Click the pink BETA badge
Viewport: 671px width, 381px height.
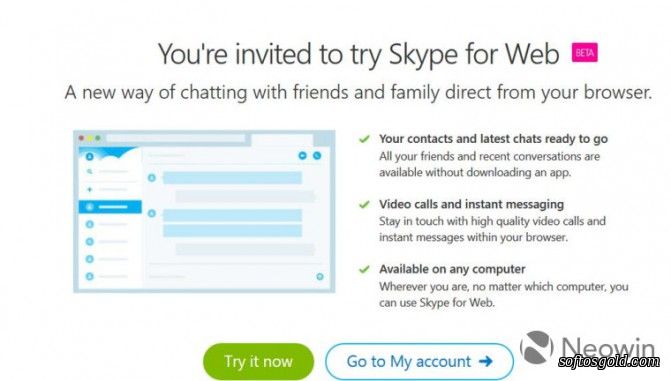click(585, 53)
